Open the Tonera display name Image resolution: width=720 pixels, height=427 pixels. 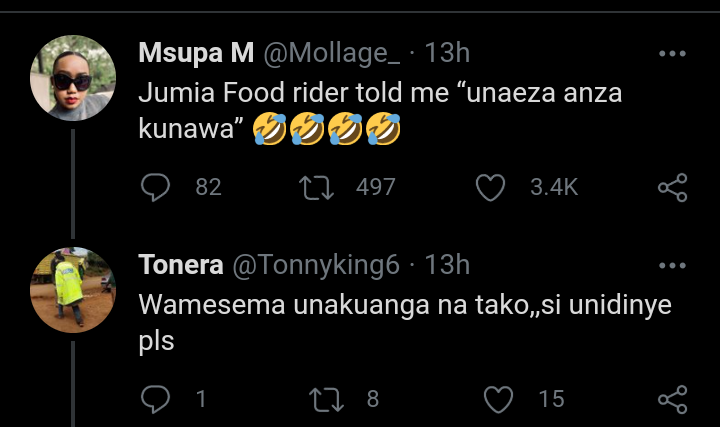point(180,265)
